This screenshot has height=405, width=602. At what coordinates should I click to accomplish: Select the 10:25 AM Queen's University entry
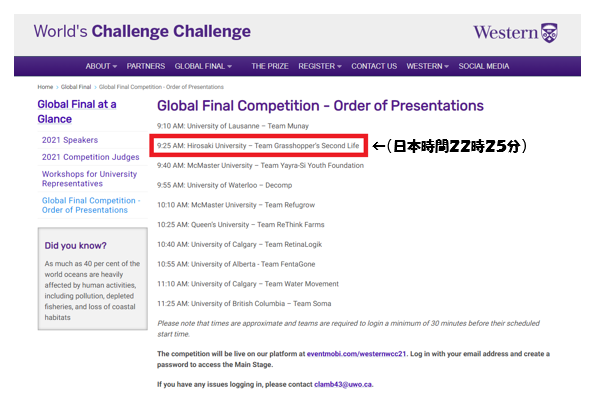tap(241, 225)
